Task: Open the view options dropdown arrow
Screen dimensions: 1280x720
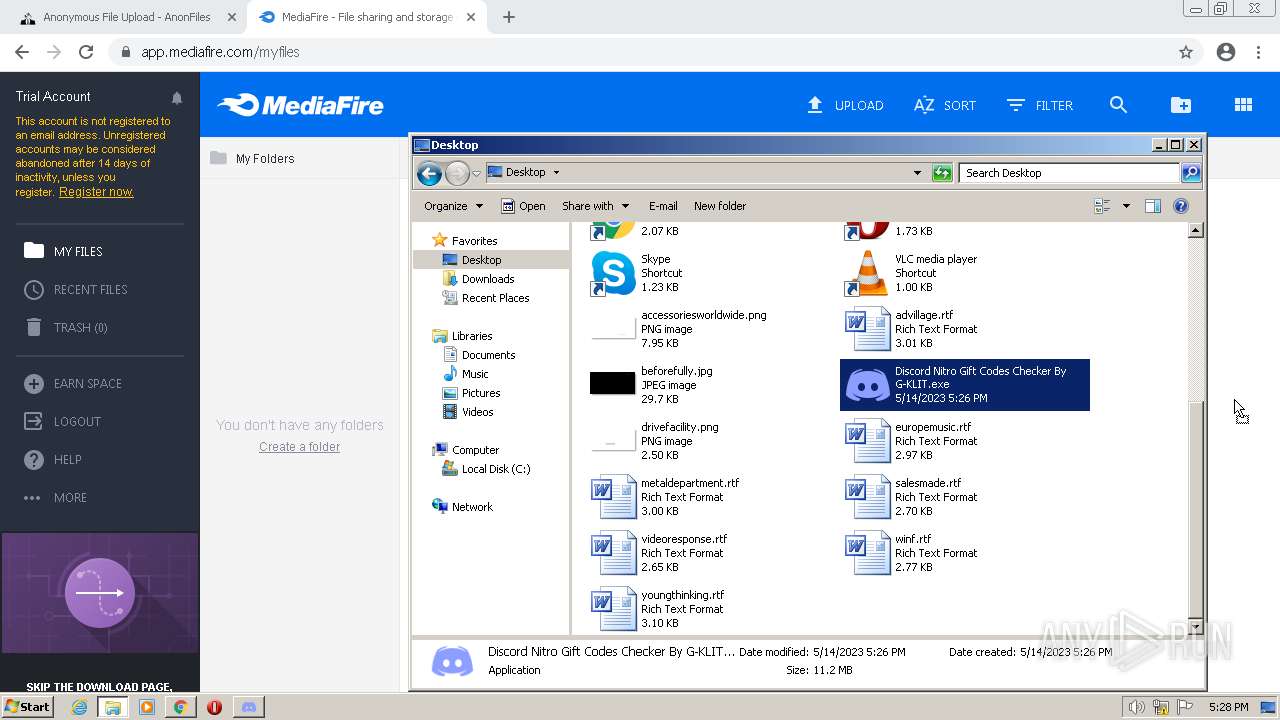Action: [x=1126, y=206]
